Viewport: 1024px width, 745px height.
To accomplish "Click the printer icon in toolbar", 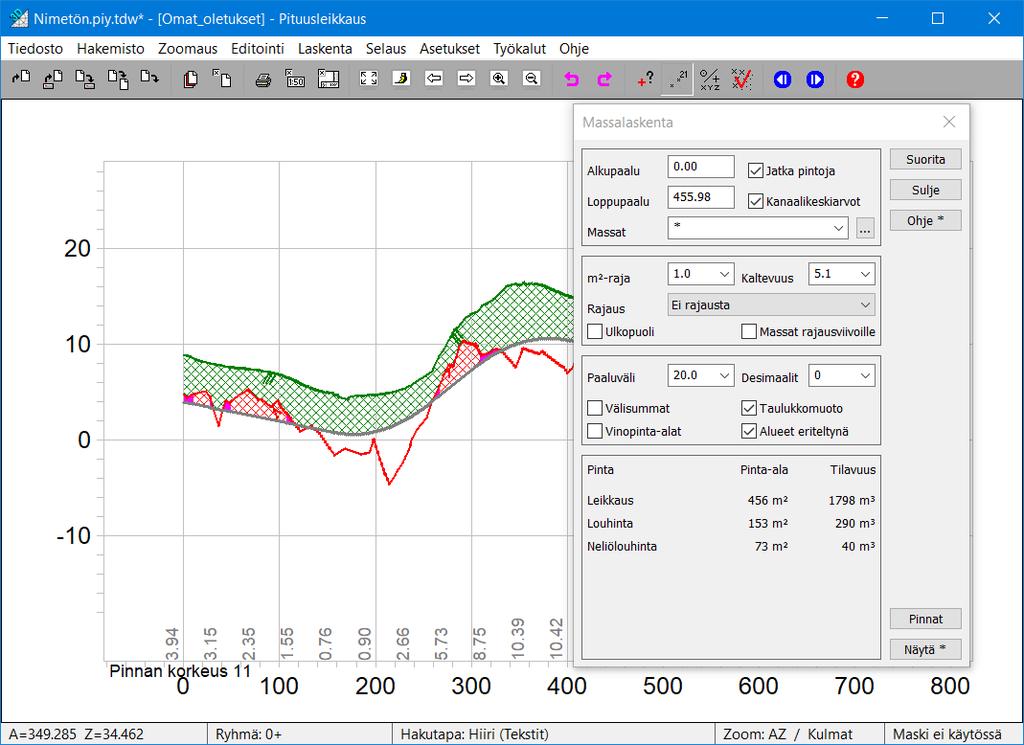I will (263, 79).
